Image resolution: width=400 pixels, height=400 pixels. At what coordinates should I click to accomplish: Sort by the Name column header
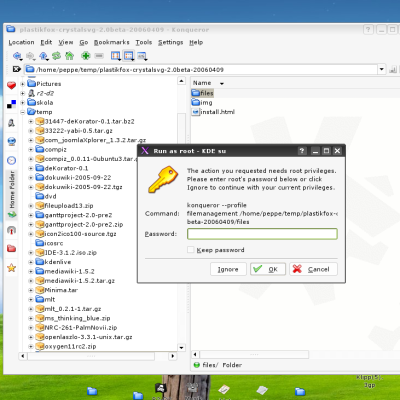202,83
